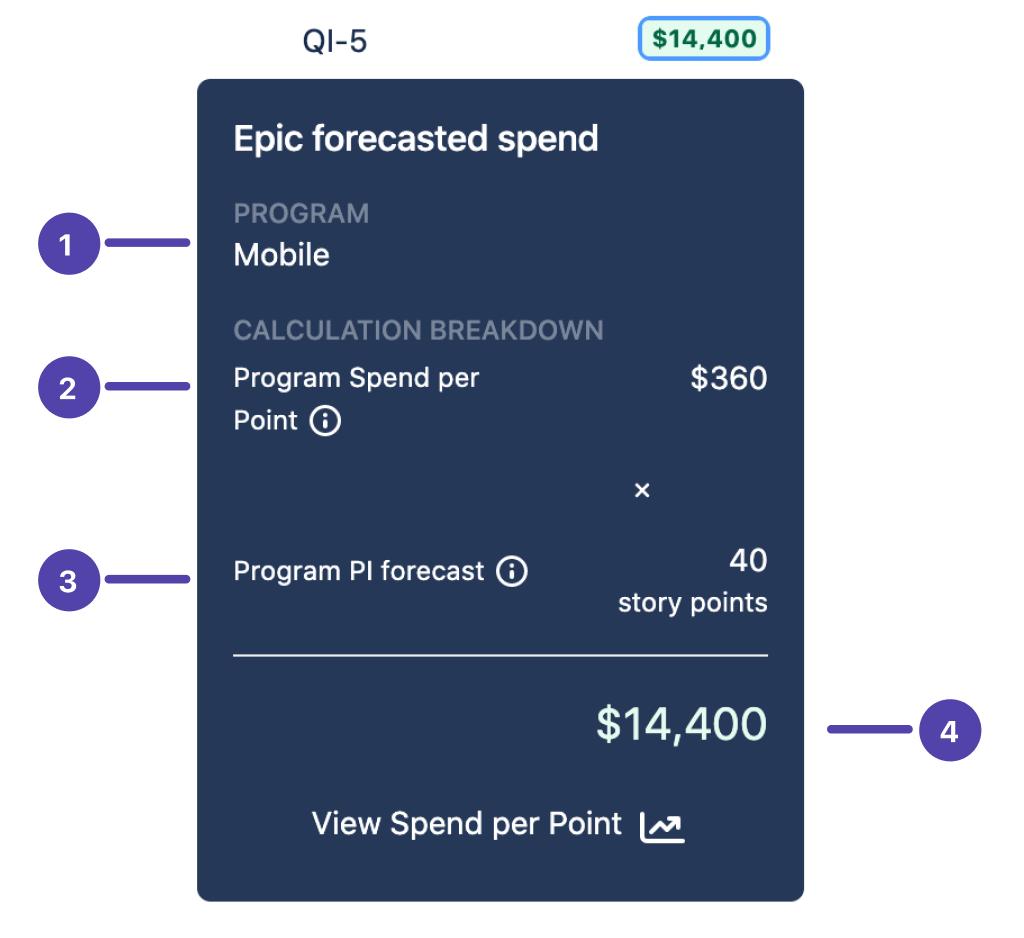This screenshot has width=1024, height=938.
Task: Click the QI-5 epic label
Action: [x=335, y=42]
